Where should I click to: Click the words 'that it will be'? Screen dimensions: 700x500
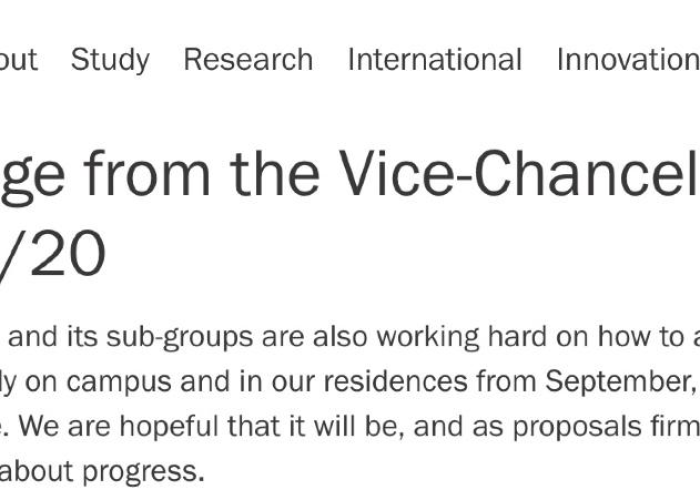pos(316,427)
